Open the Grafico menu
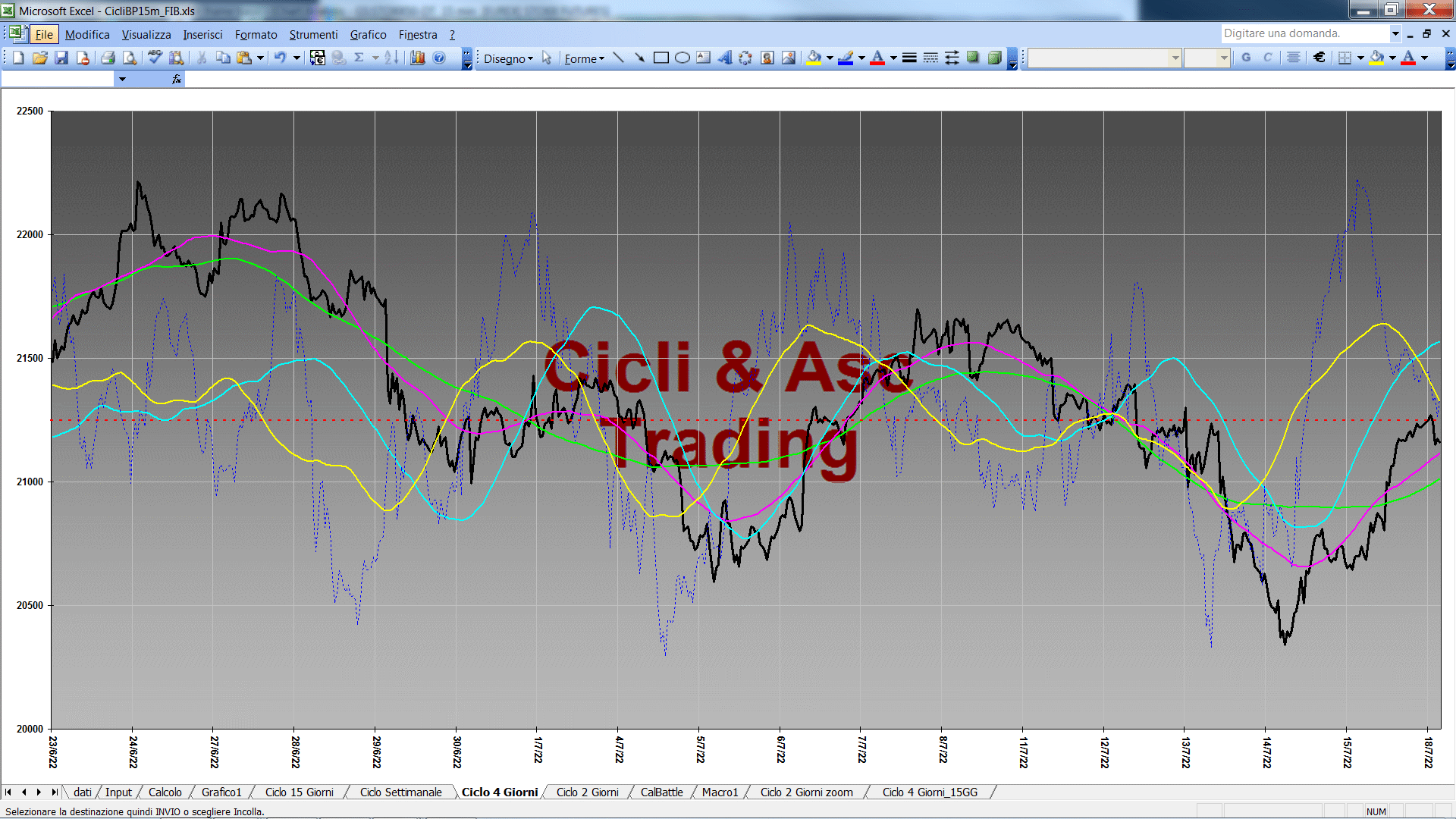The image size is (1456, 819). 368,34
